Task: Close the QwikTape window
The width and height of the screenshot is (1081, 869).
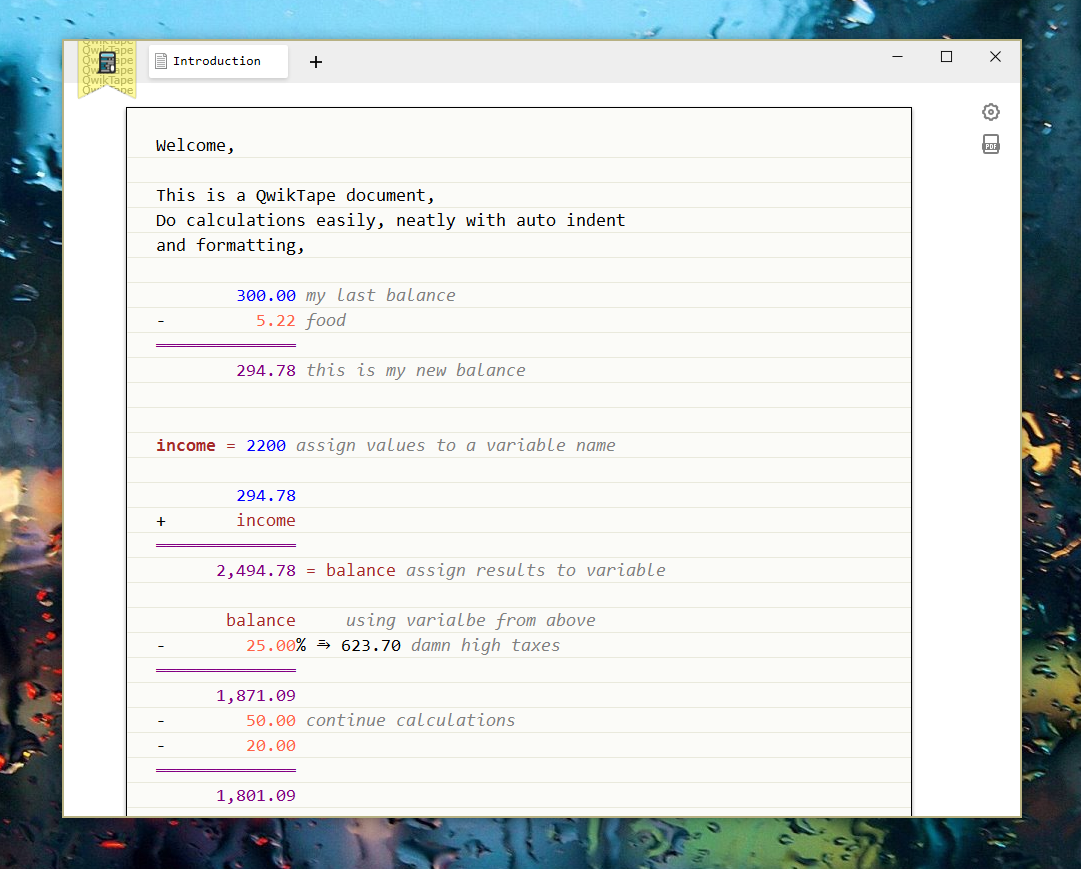Action: coord(995,57)
